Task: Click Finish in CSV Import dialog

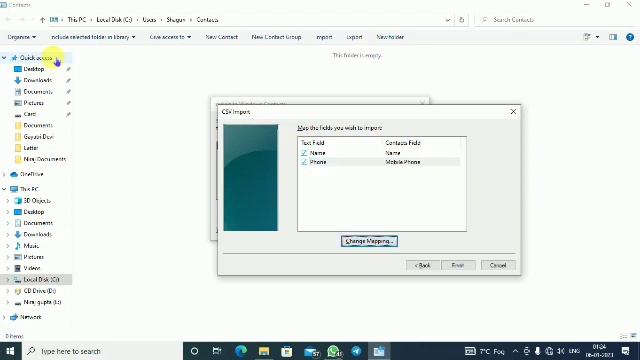Action: (x=458, y=265)
